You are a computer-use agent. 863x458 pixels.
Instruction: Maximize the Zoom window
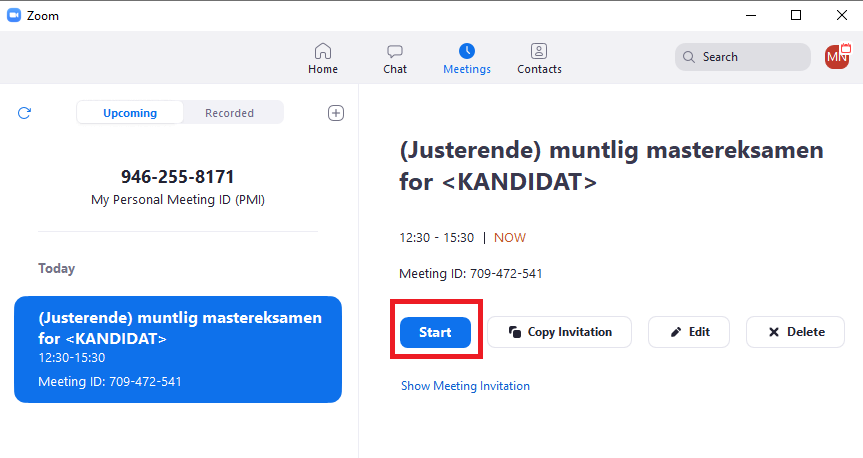tap(796, 14)
